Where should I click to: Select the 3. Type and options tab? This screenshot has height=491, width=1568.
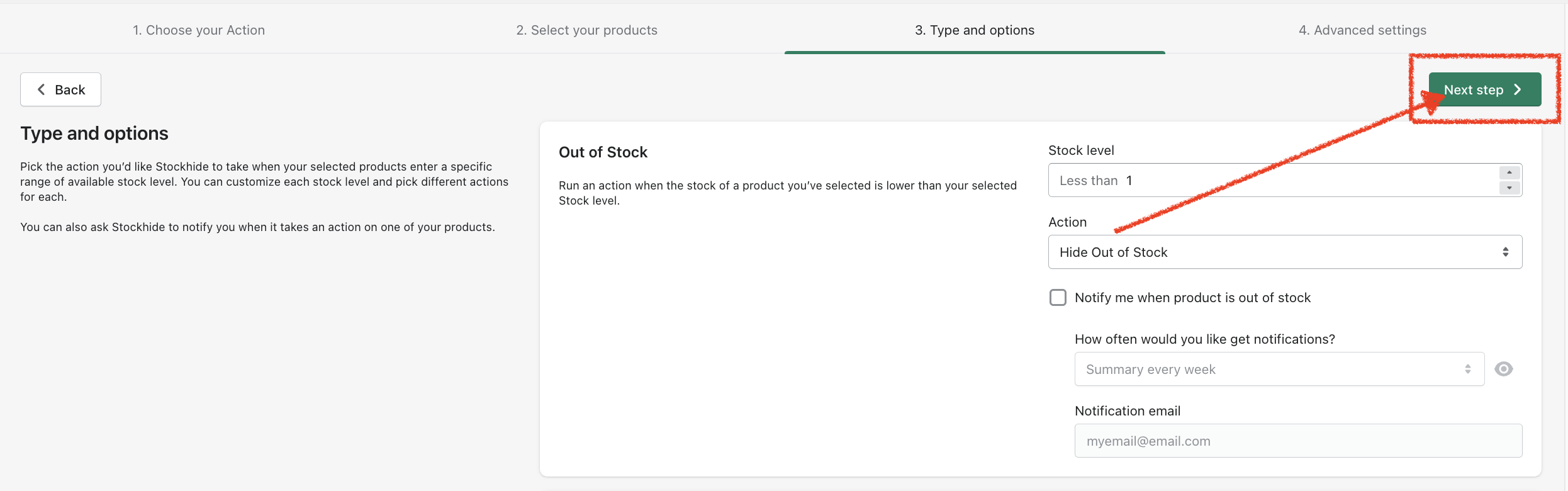pyautogui.click(x=975, y=30)
